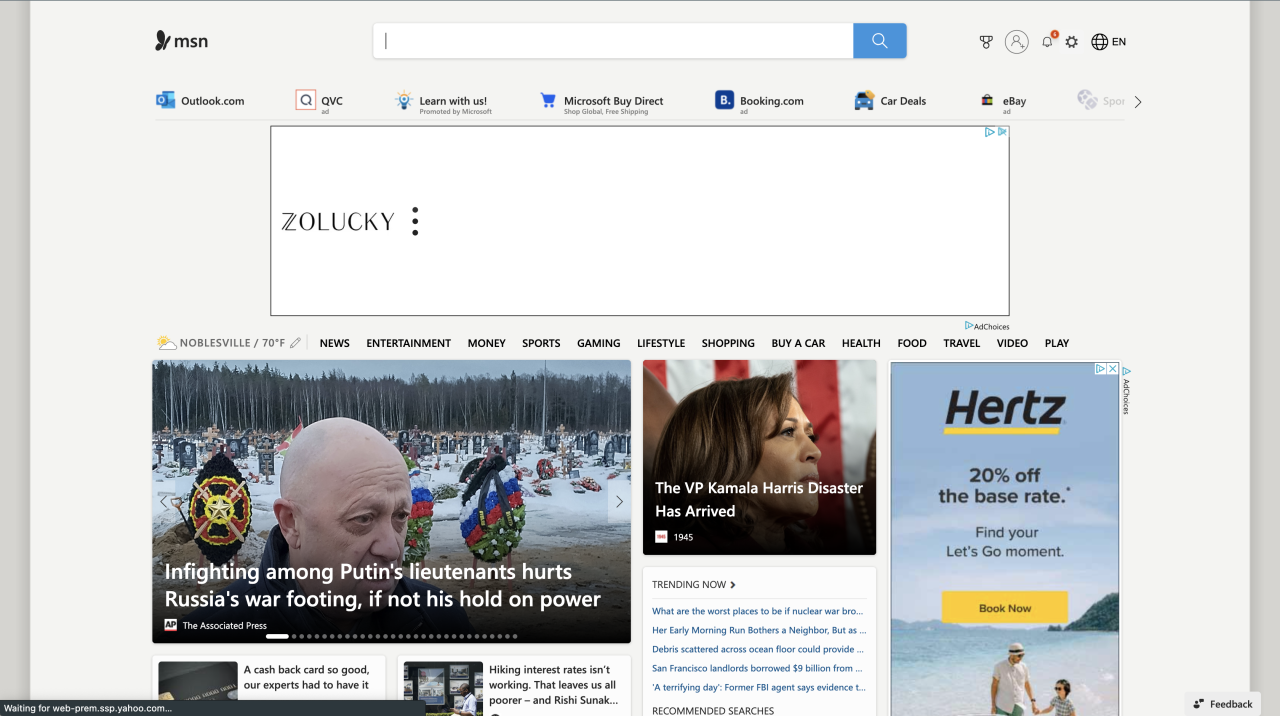Screen dimensions: 1280x716
Task: Click the globe language icon
Action: tap(1100, 42)
